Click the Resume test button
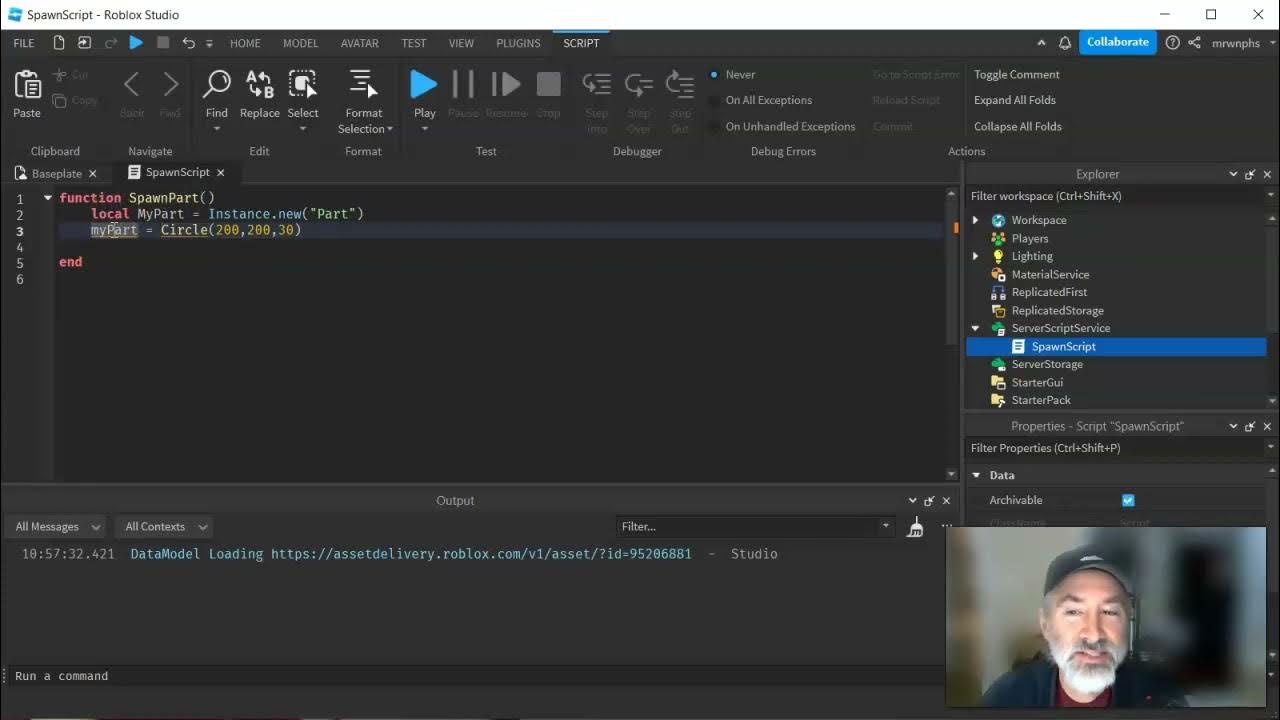The width and height of the screenshot is (1280, 720). (x=506, y=85)
